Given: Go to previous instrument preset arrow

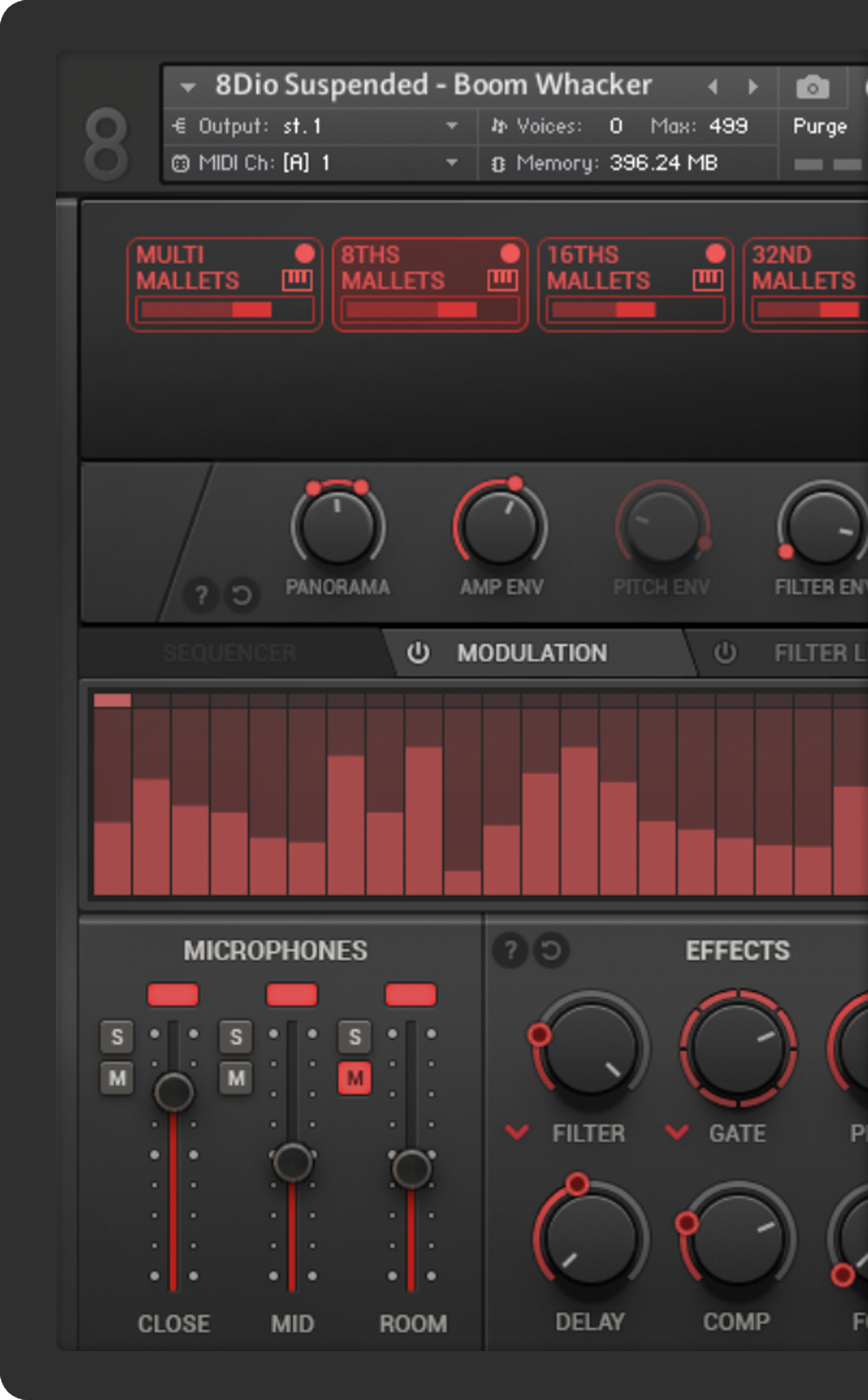Looking at the screenshot, I should [713, 87].
